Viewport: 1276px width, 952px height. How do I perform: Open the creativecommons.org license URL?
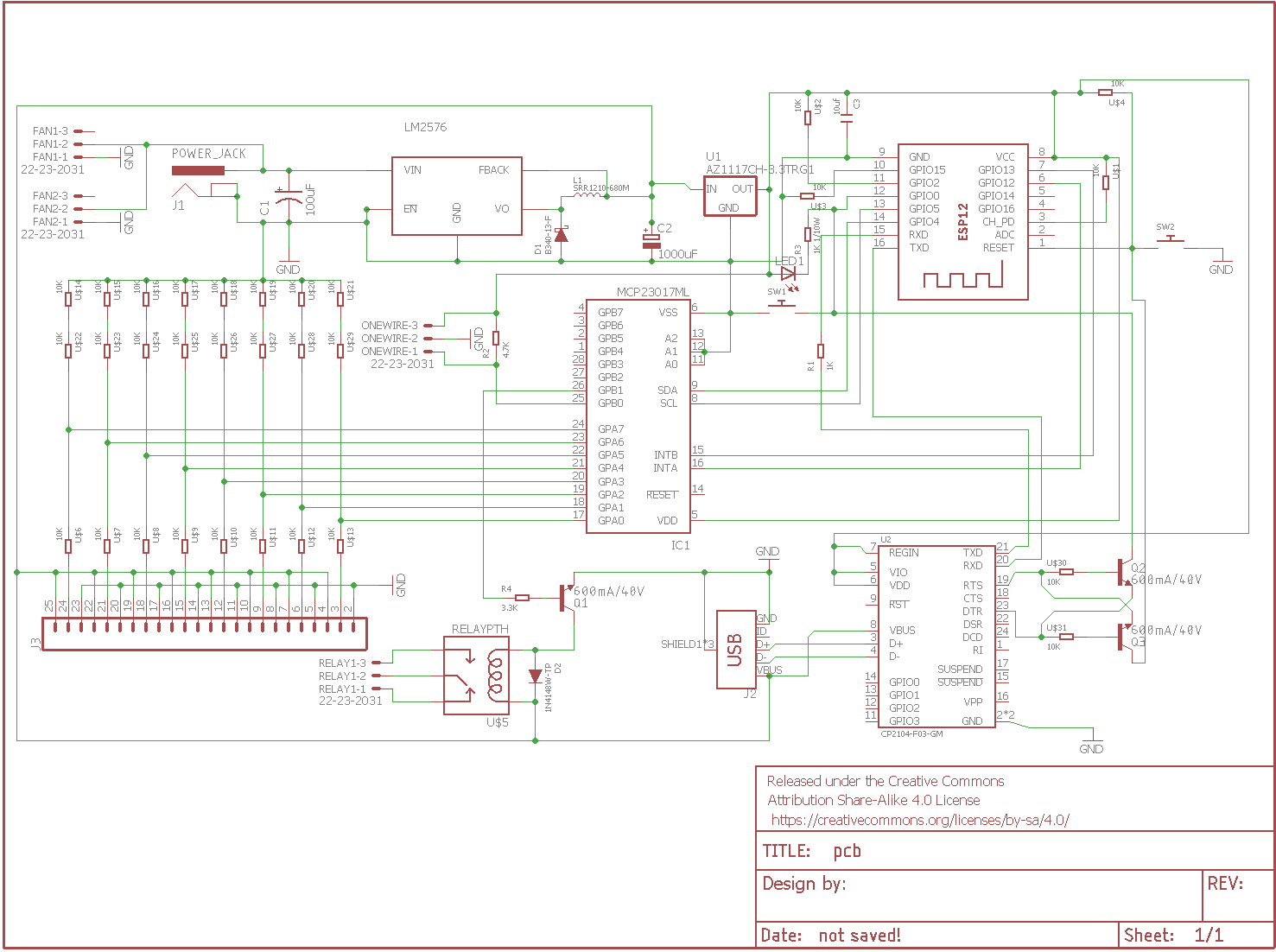(x=920, y=821)
